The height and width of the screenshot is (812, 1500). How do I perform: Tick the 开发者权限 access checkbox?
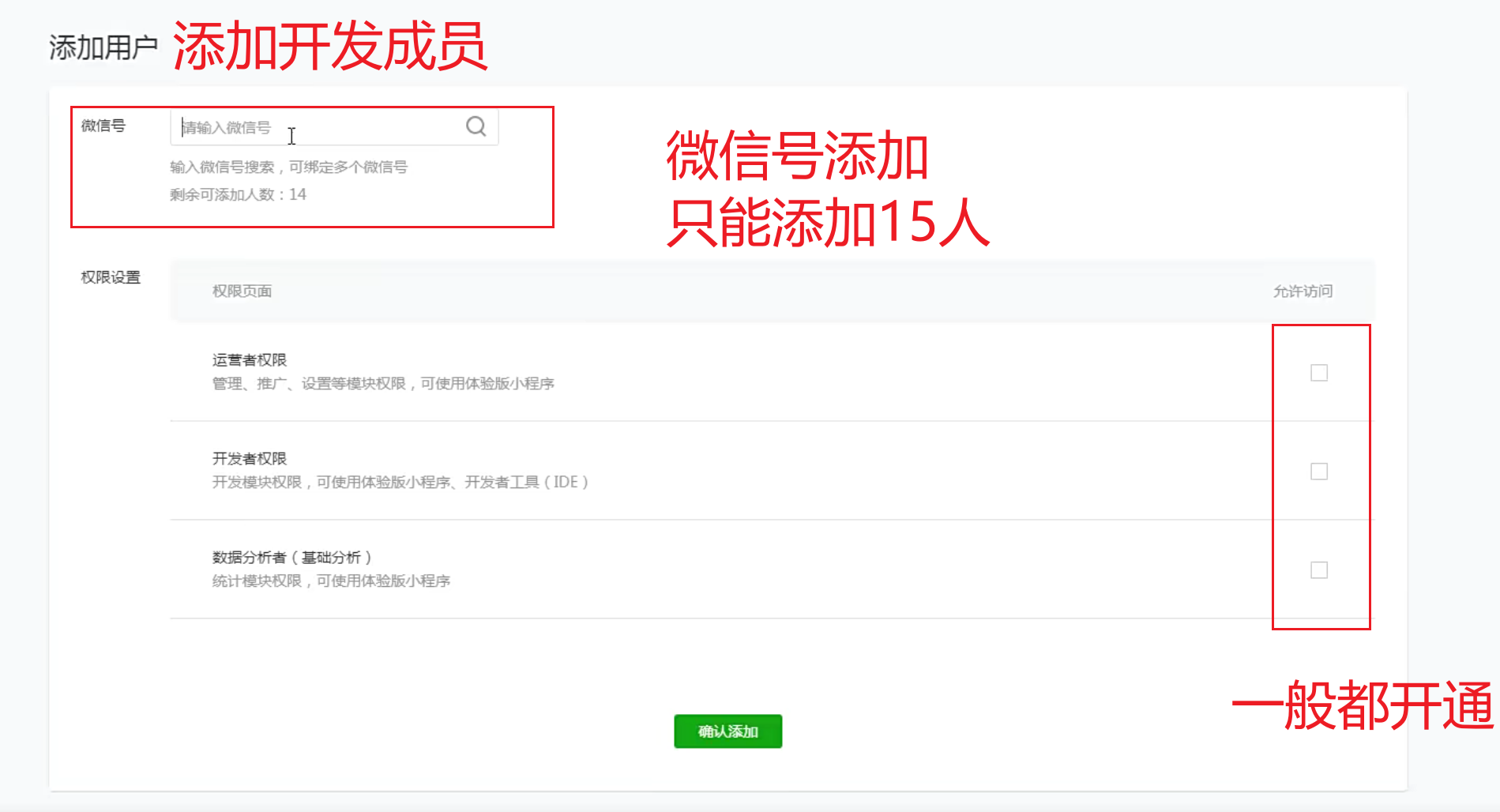[x=1318, y=472]
